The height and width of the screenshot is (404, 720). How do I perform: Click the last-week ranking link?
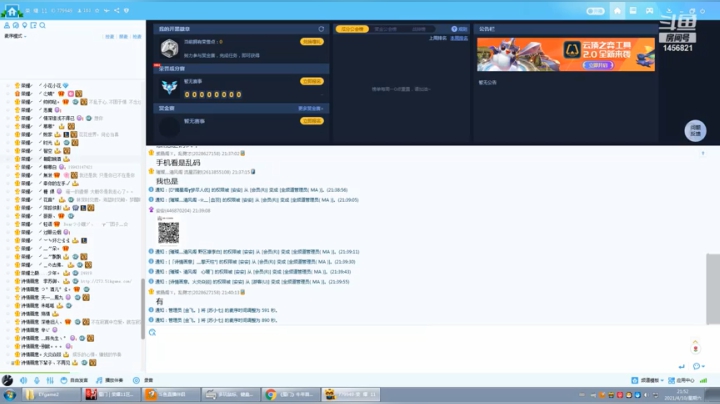(438, 38)
